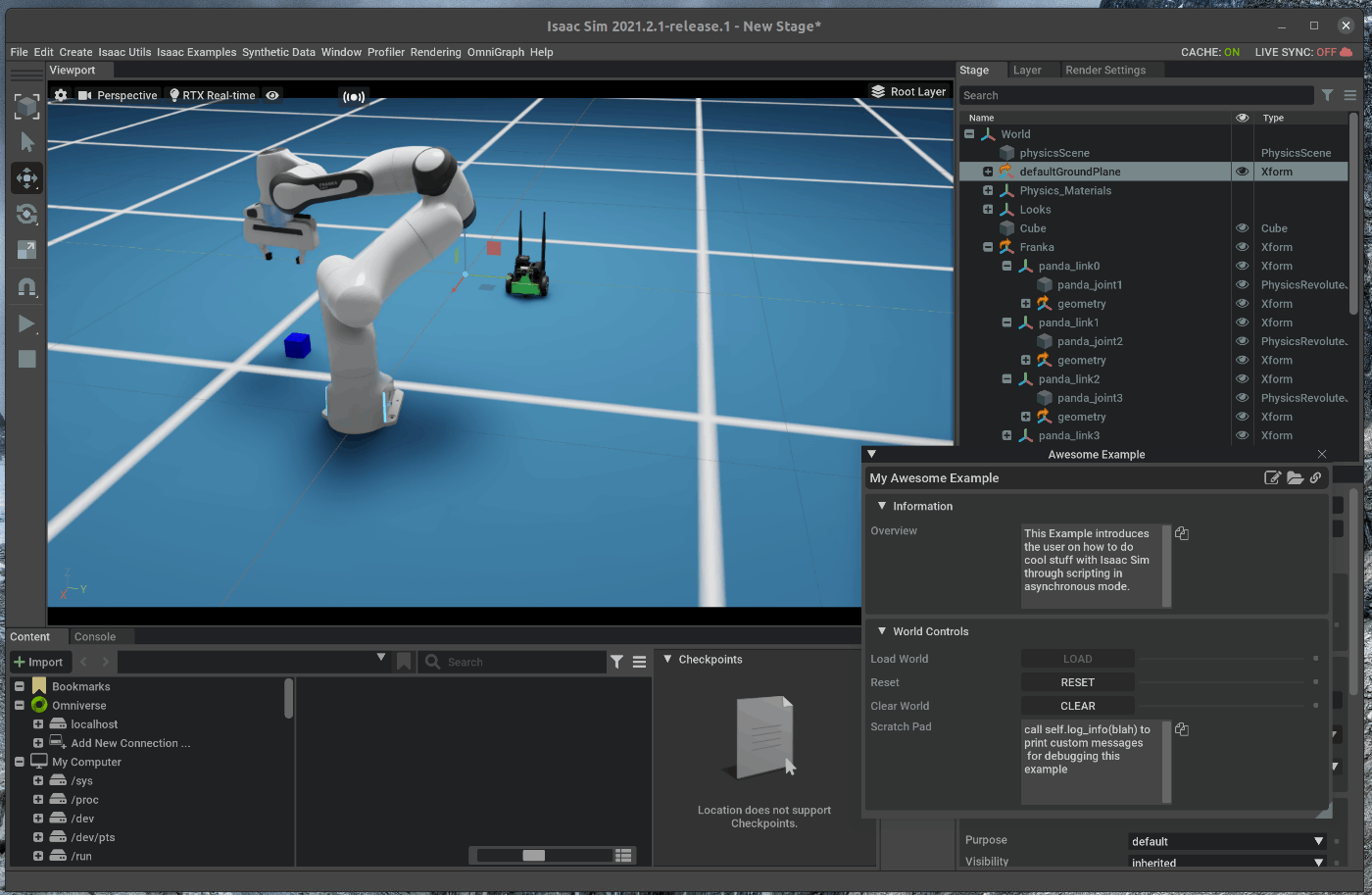The image size is (1372, 895).
Task: Expand the Physics_Materials node
Action: 988,190
